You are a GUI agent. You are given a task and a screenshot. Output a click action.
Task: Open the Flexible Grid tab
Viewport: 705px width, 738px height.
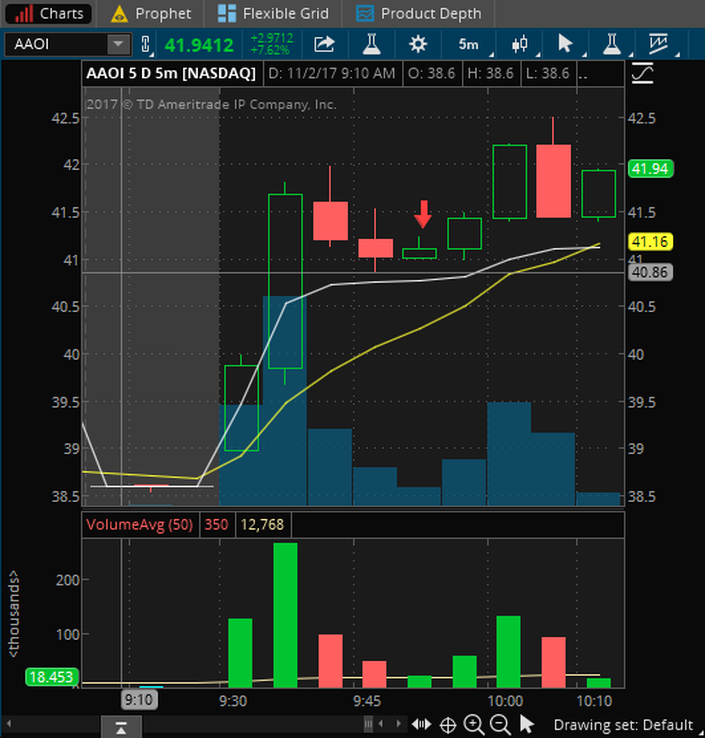(x=273, y=13)
